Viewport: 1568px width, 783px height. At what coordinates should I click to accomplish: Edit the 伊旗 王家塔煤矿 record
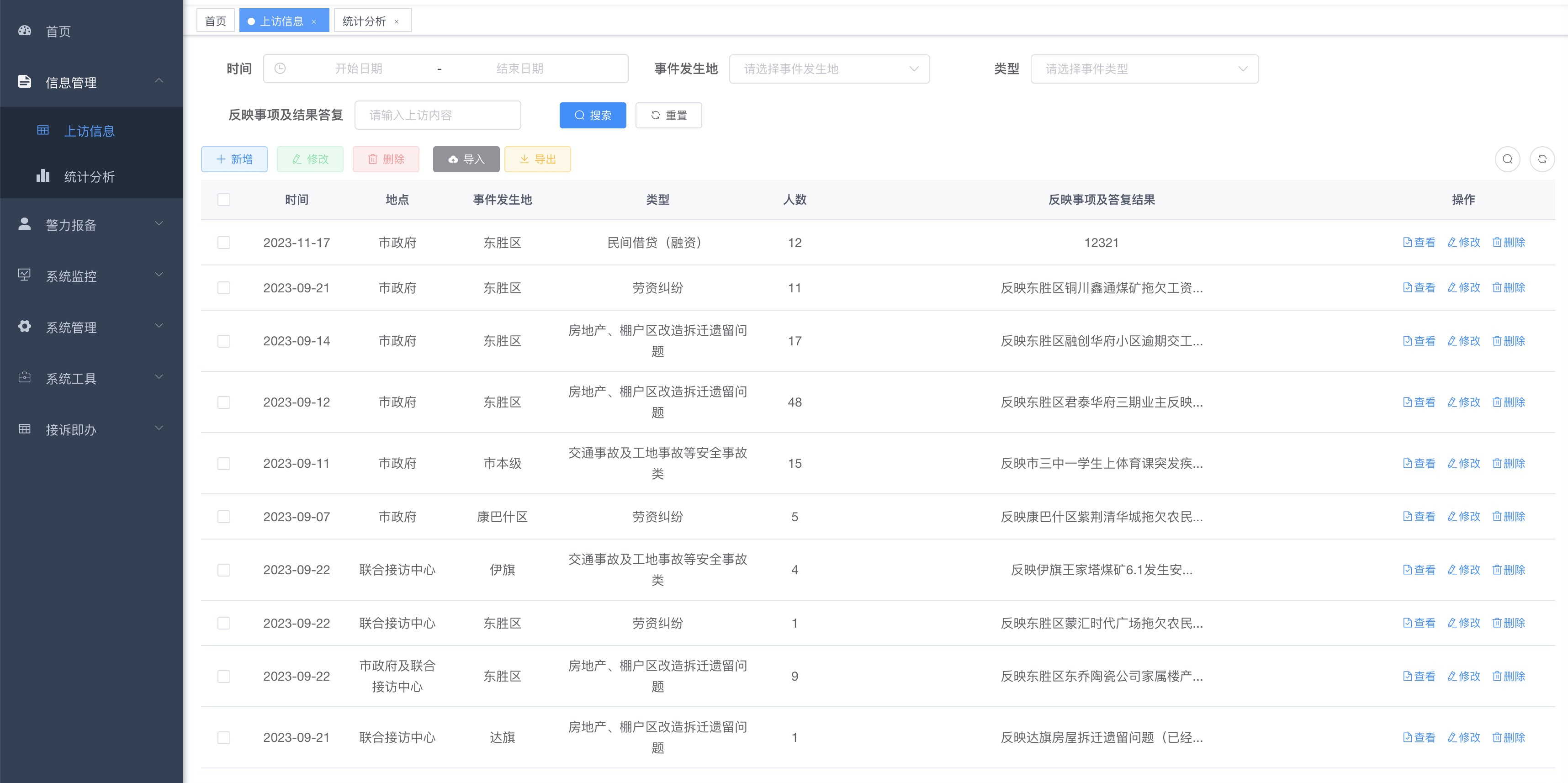coord(1464,570)
